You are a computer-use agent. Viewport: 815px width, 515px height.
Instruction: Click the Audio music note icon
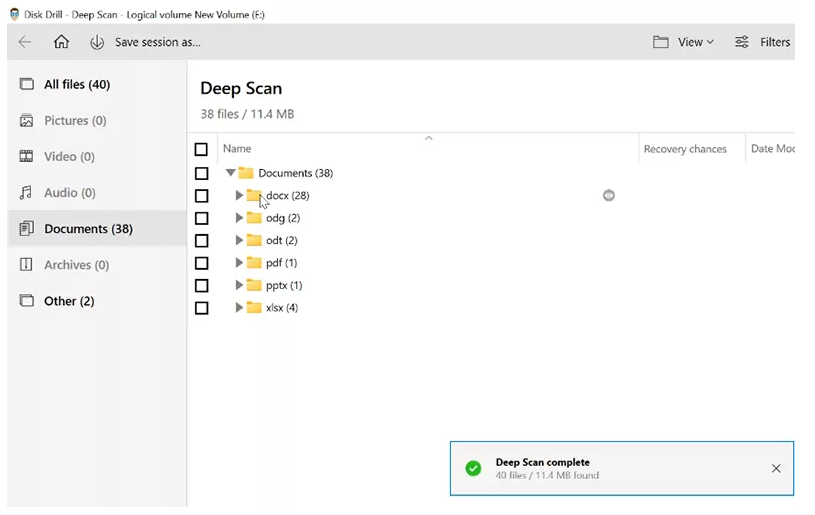tap(26, 193)
